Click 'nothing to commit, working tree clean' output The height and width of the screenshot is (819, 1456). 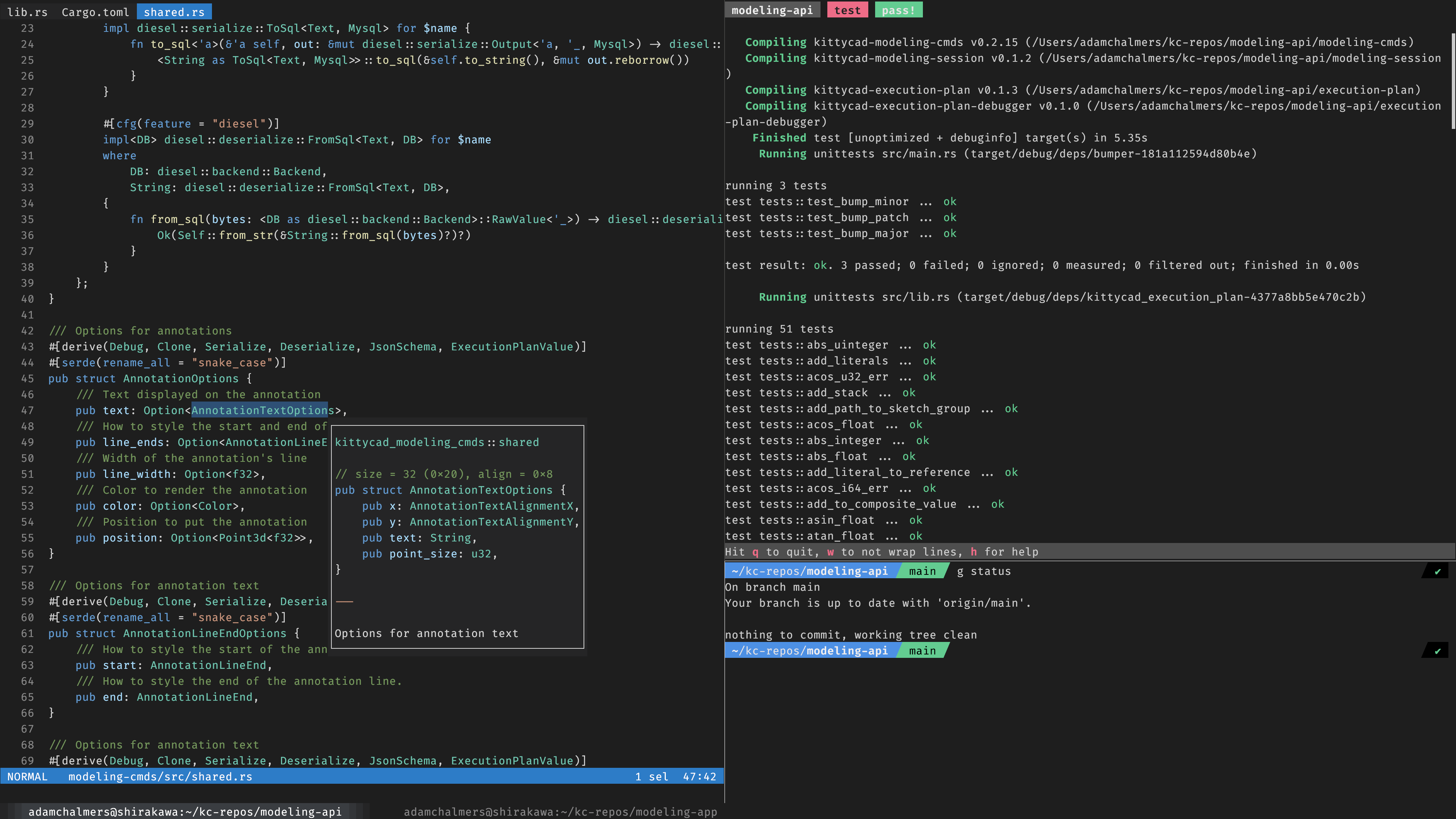(850, 635)
